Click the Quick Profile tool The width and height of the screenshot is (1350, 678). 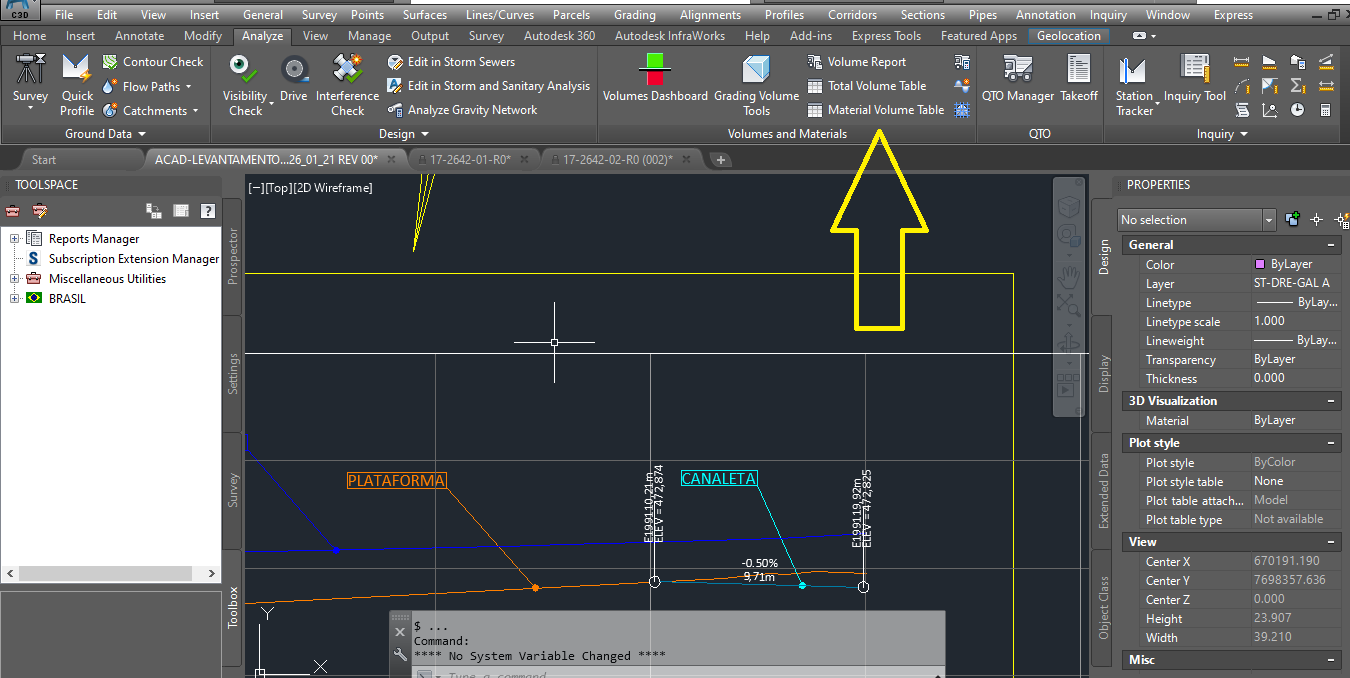tap(77, 84)
